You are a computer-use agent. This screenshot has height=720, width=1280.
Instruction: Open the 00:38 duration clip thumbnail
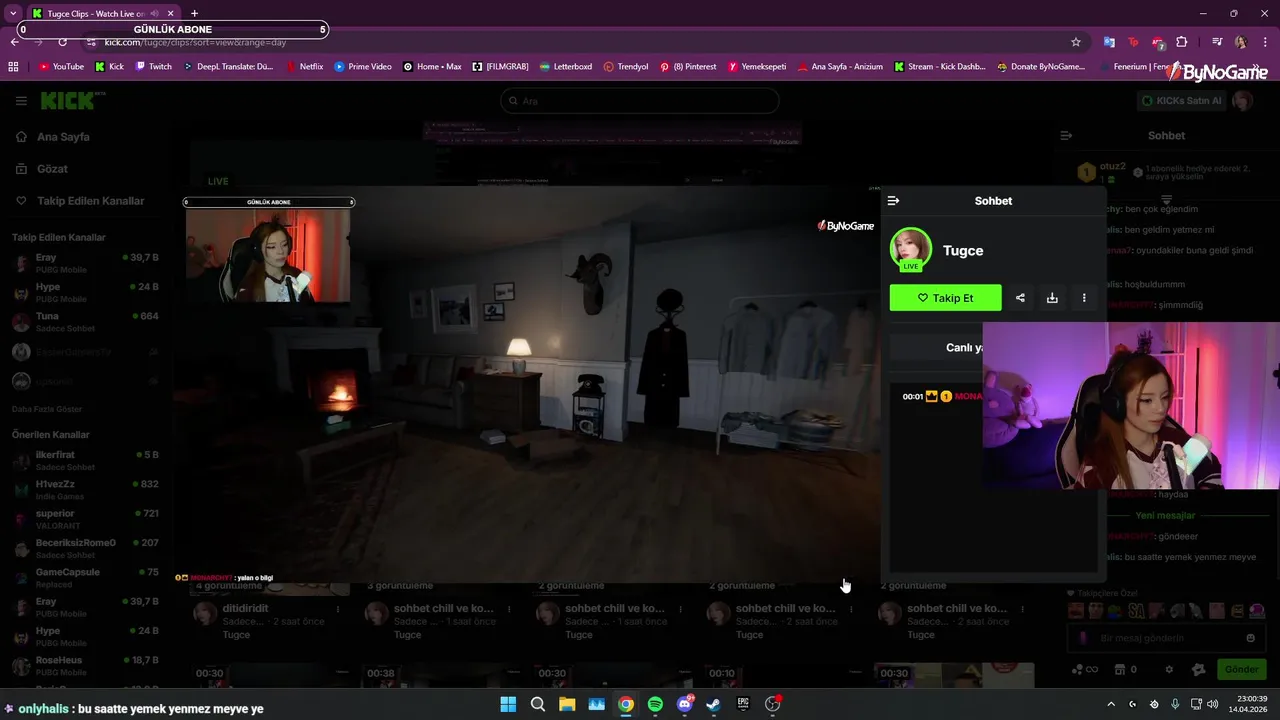tap(438, 675)
